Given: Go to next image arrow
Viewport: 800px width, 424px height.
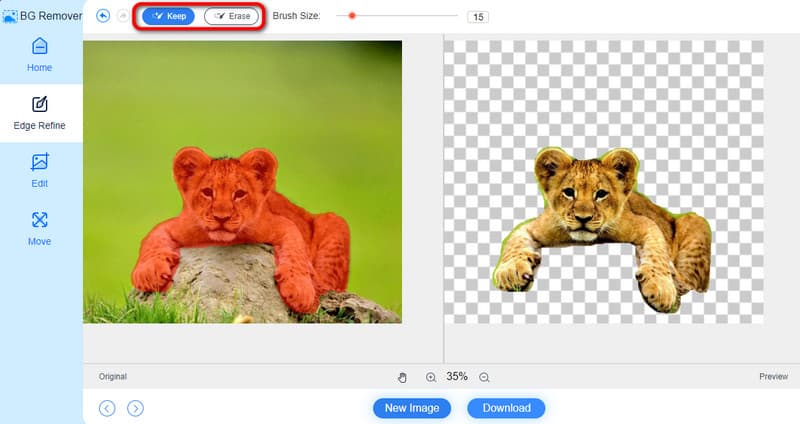Looking at the screenshot, I should [136, 408].
